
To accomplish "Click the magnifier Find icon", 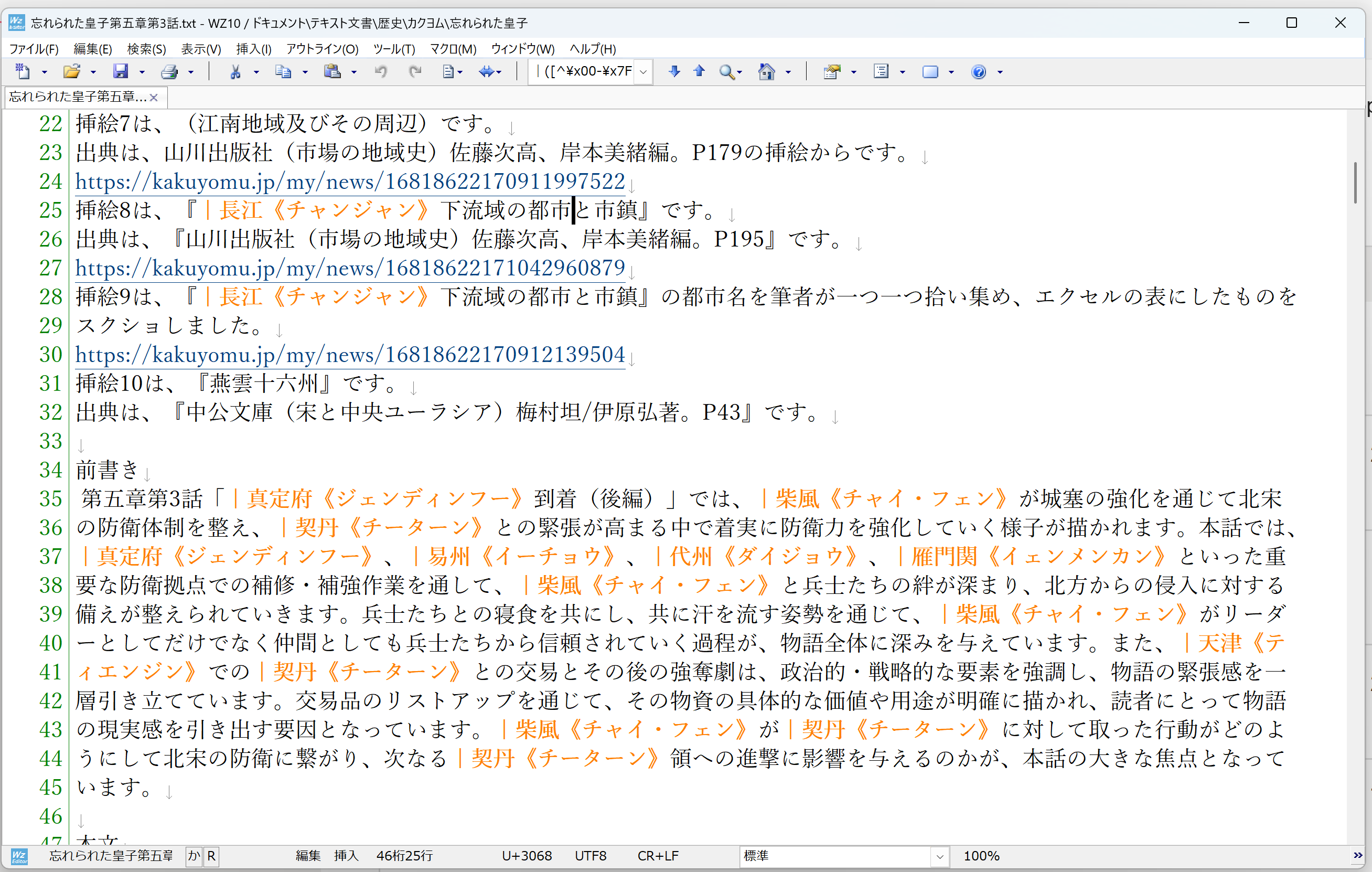I will [726, 71].
